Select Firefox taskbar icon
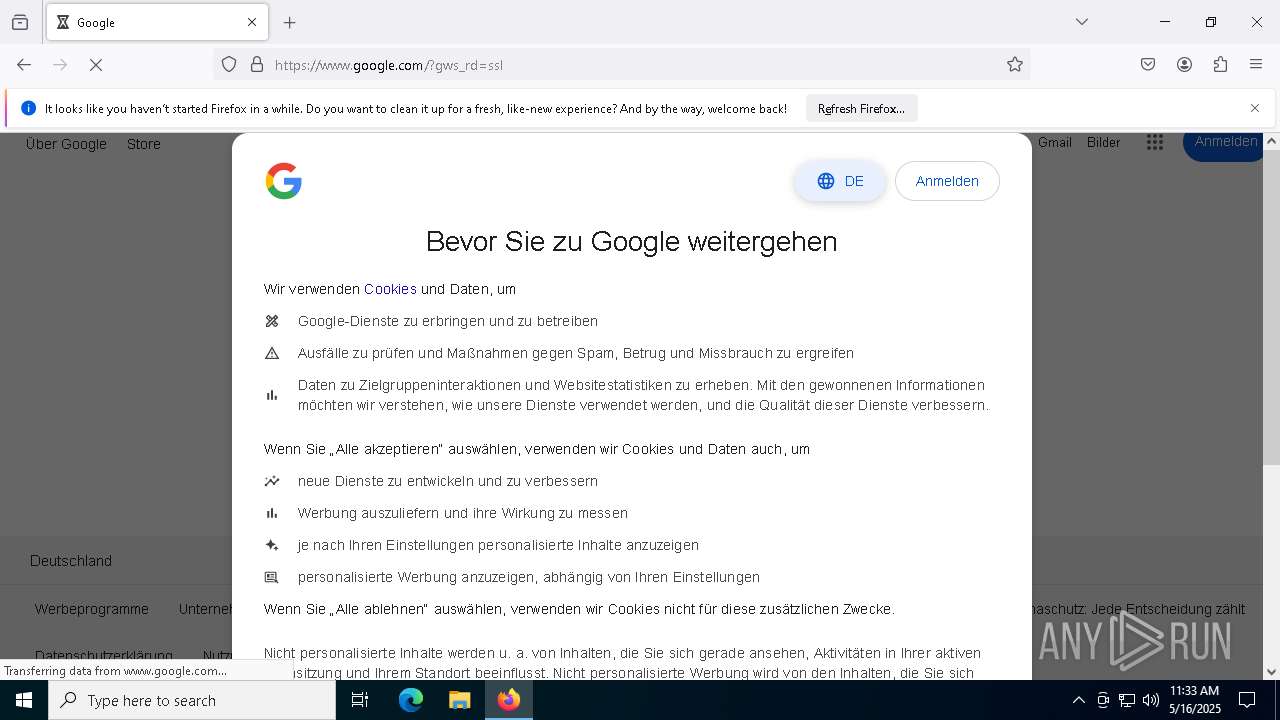 (508, 700)
